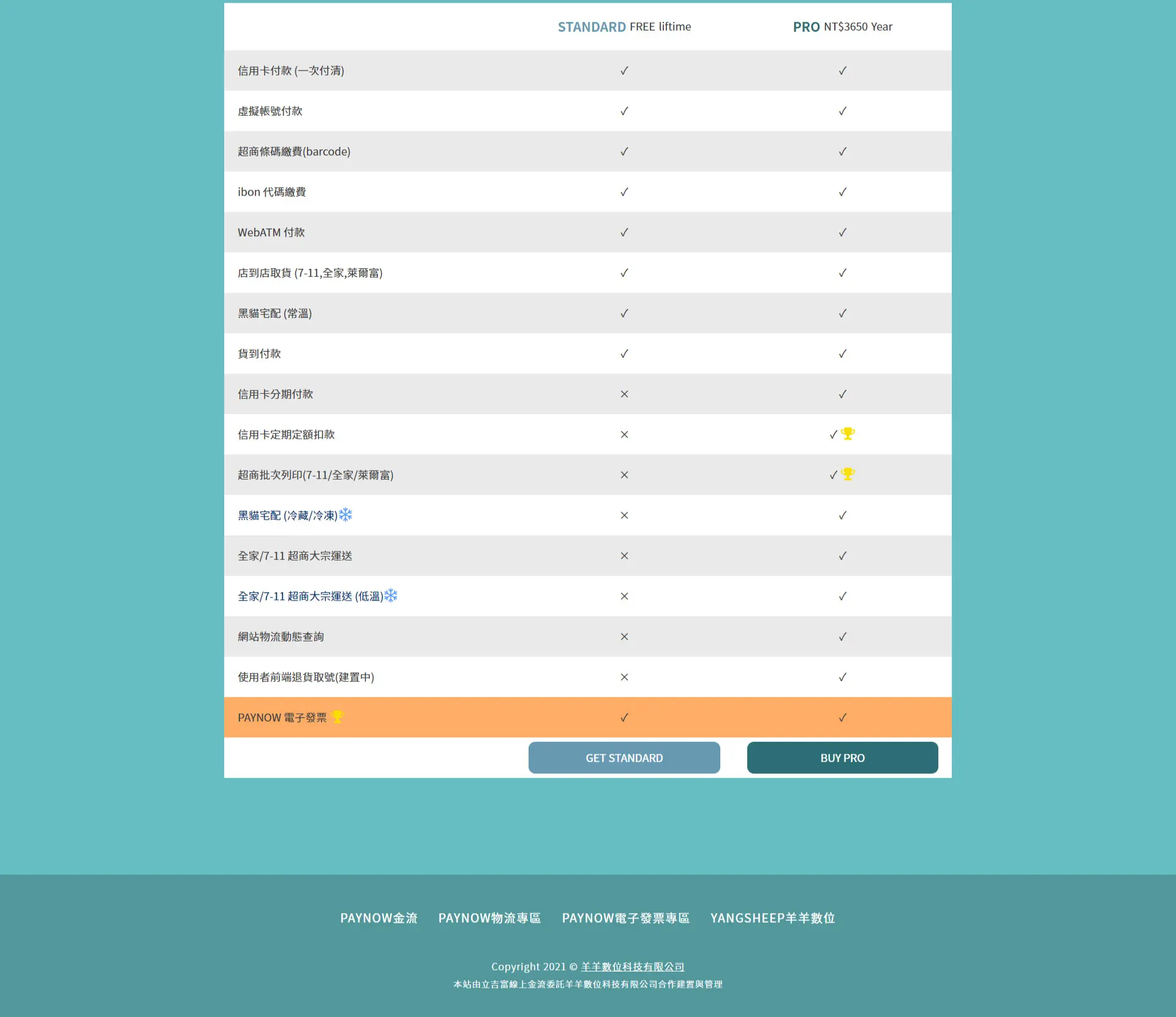
Task: Click trophy icon in 超商批次列印 PRO cell
Action: click(x=848, y=474)
